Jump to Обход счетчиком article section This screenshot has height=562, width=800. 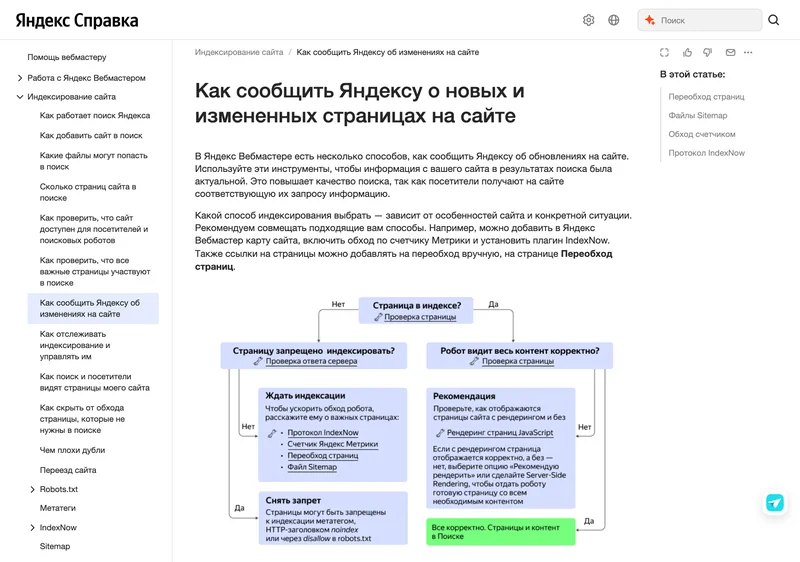pos(702,134)
